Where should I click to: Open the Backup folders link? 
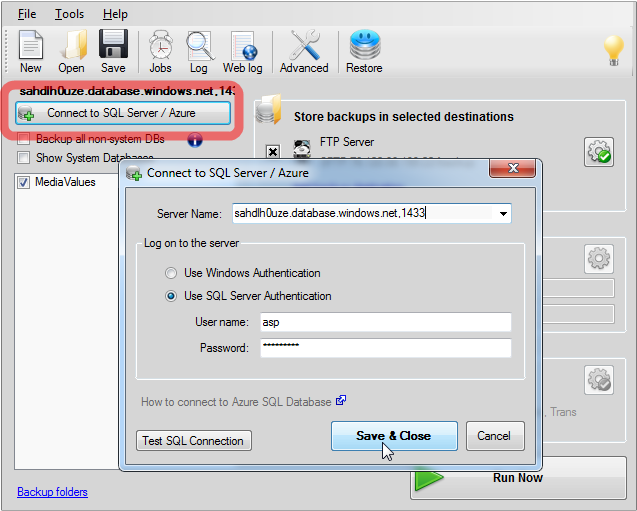click(52, 492)
